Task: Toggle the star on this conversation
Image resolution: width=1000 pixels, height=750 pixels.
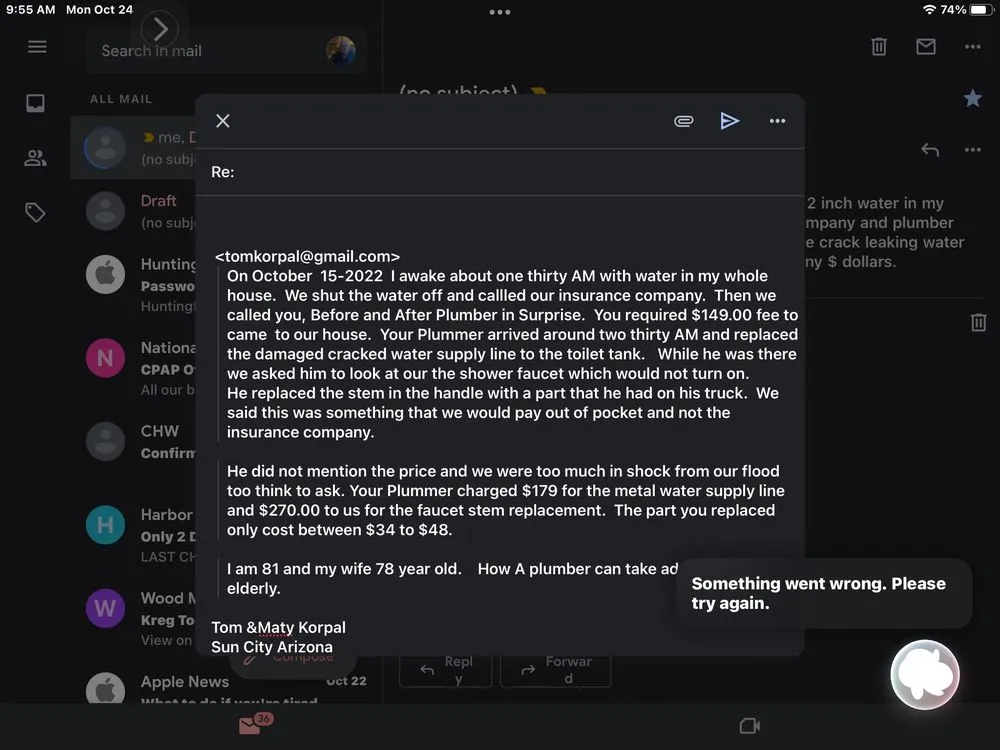Action: 972,98
